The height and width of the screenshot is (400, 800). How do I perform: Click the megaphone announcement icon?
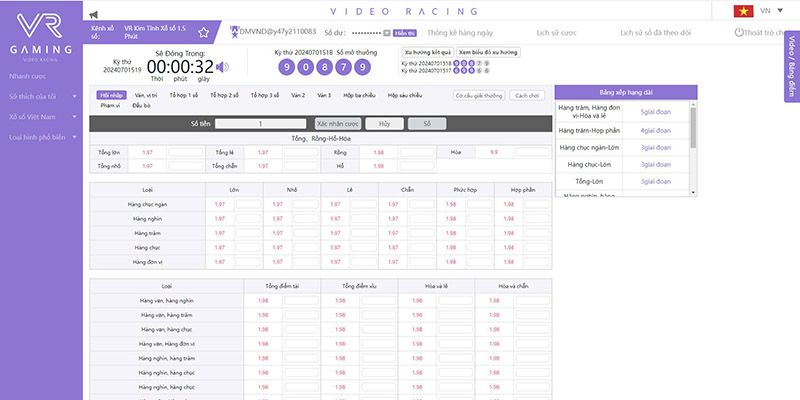tap(93, 15)
